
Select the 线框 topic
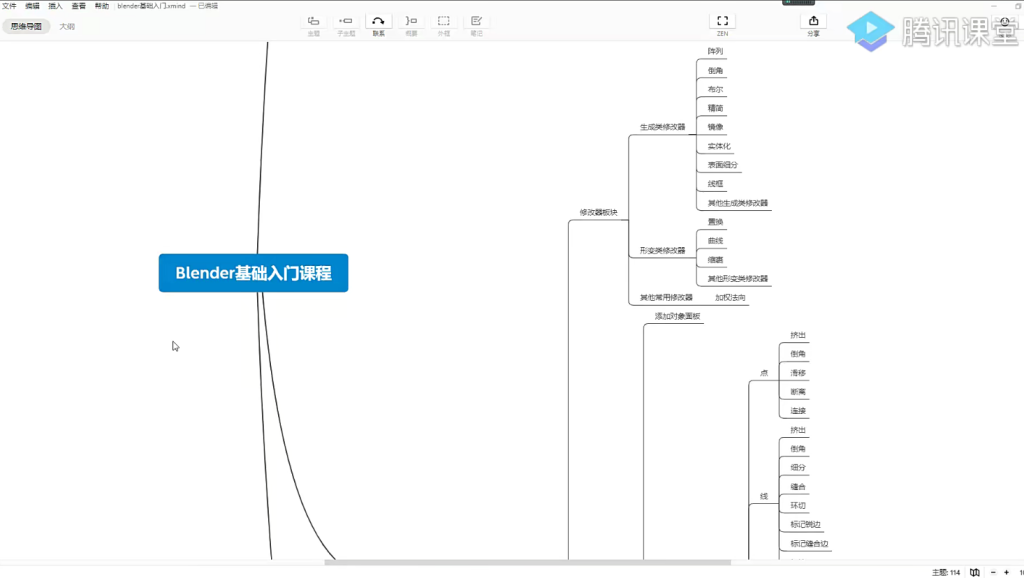[x=715, y=184]
